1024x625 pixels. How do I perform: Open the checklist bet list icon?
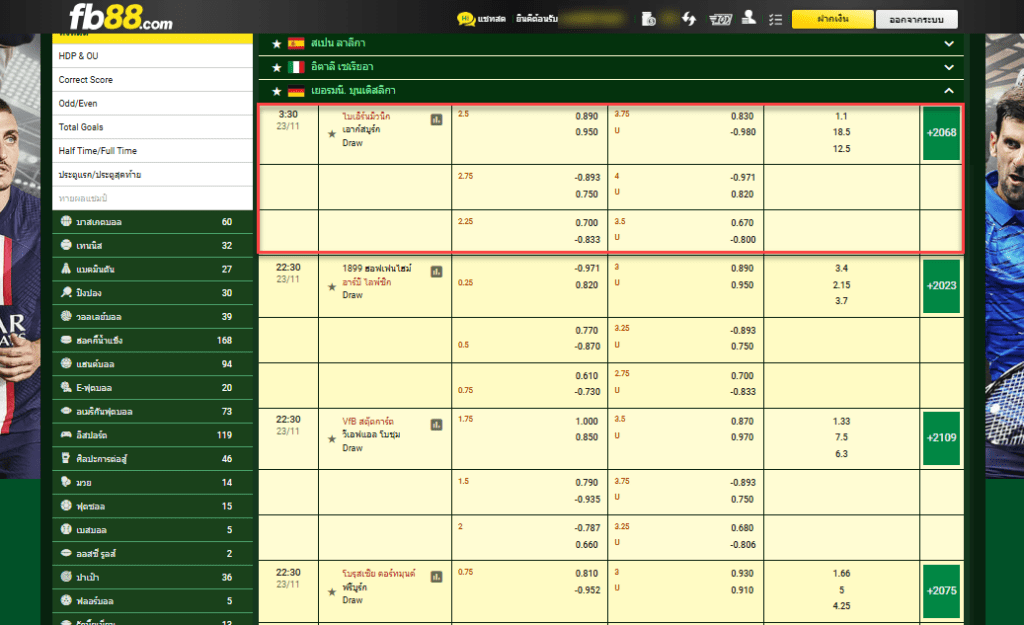coord(775,20)
